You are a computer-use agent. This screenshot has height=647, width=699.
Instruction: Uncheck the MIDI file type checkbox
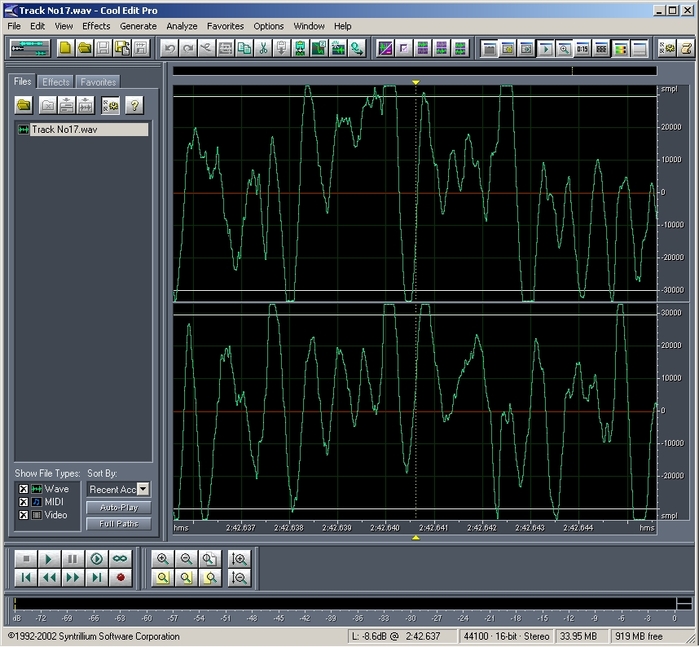[24, 502]
